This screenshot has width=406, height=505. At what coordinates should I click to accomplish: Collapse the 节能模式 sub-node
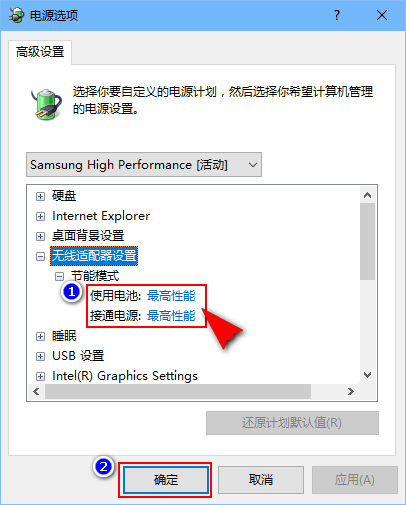[x=59, y=276]
